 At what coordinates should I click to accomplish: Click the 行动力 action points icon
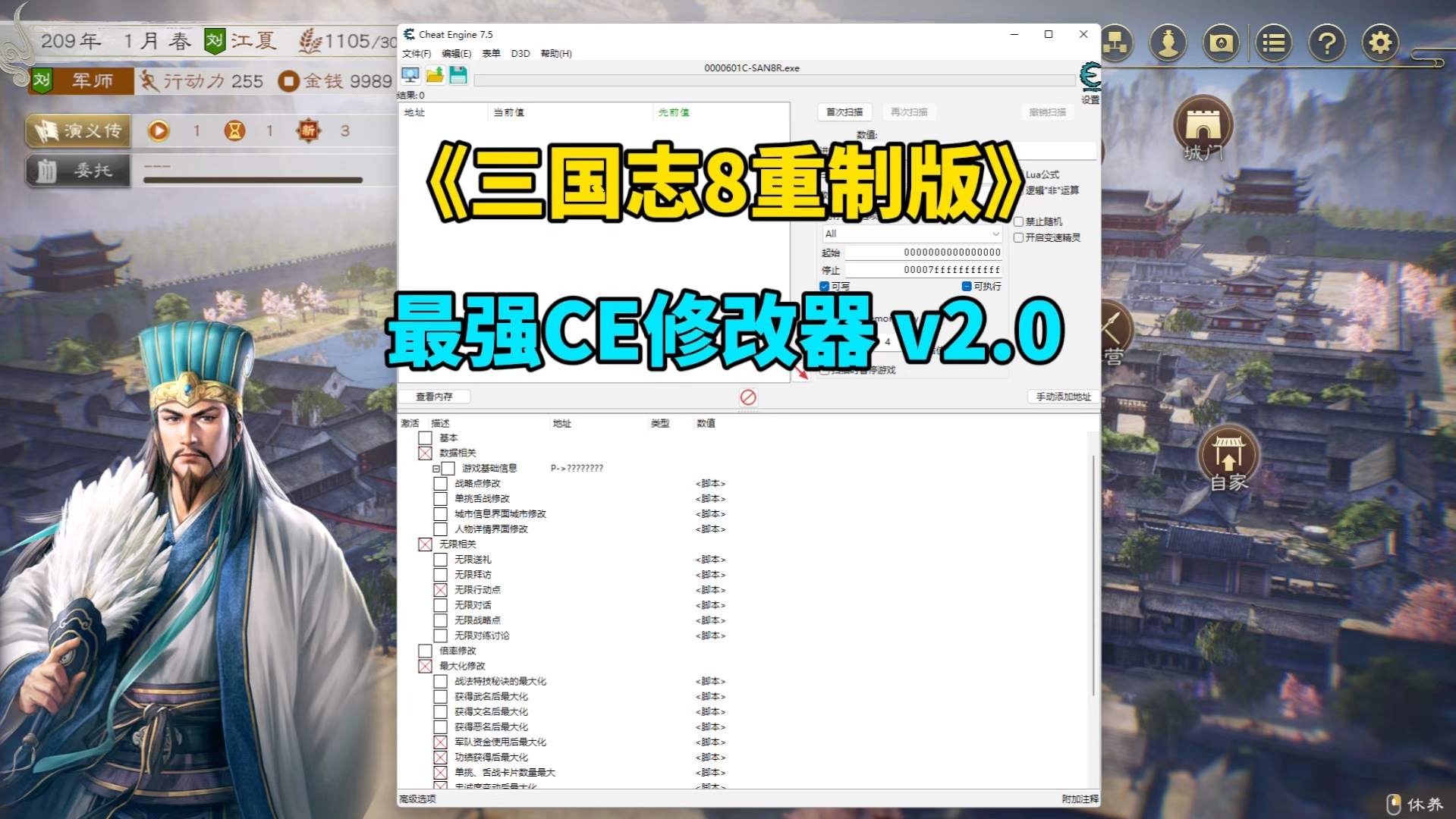tap(149, 80)
